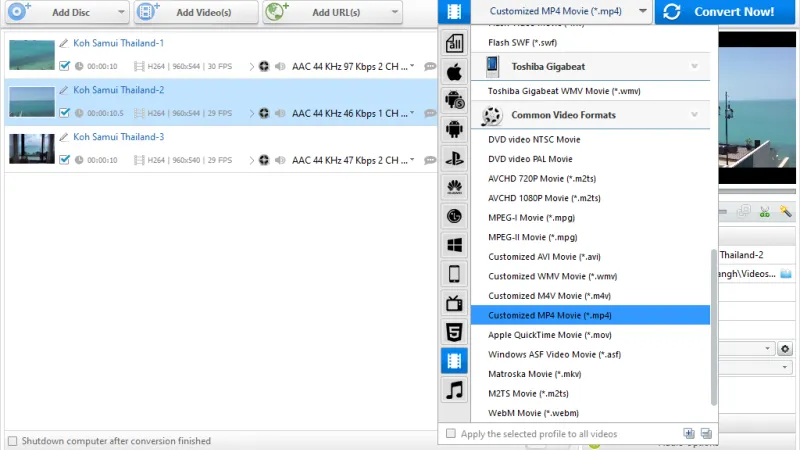Viewport: 800px width, 450px height.
Task: Enable Apply the selected profile to all videos
Action: click(451, 434)
